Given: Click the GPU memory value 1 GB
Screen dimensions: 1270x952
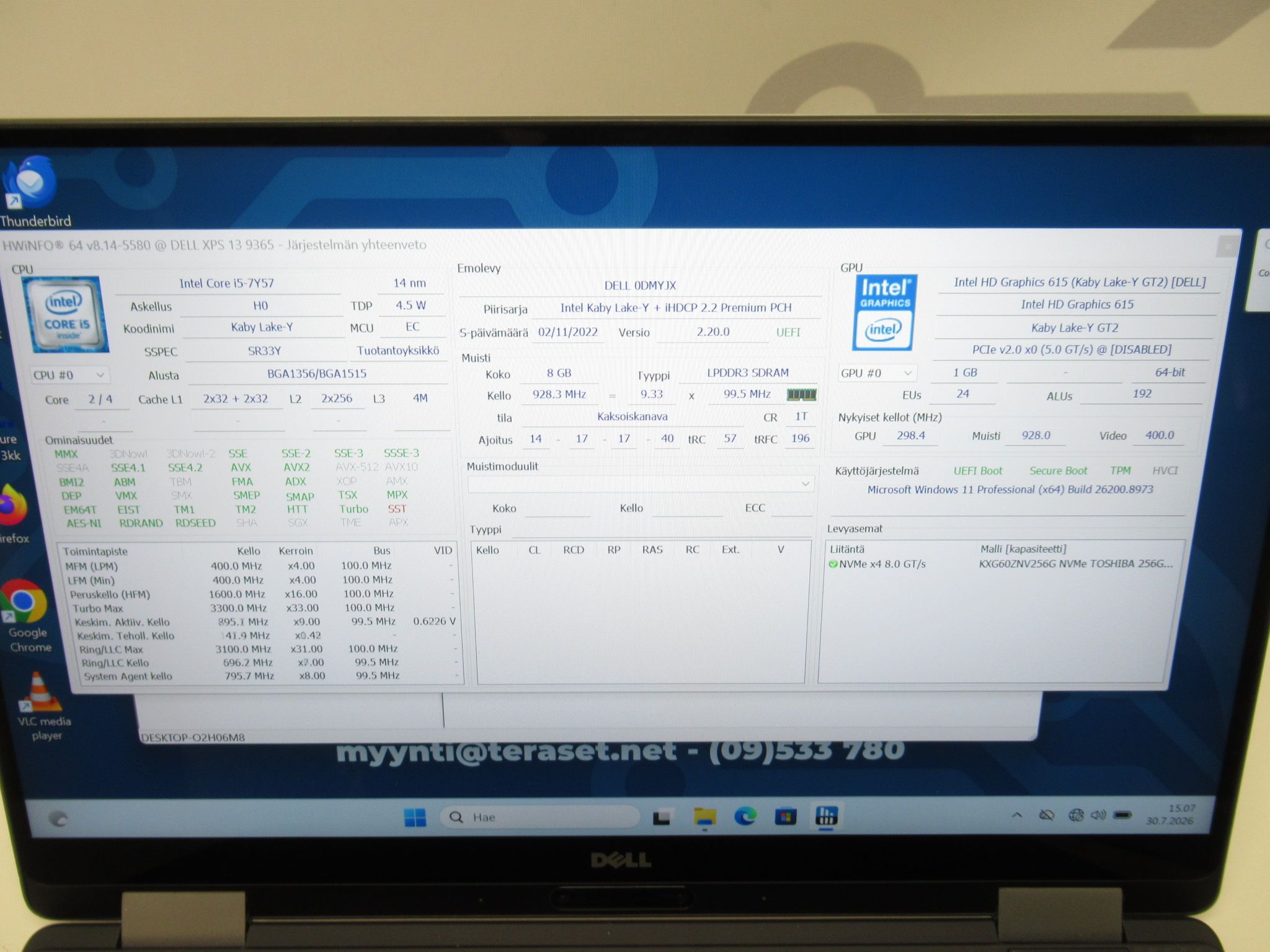Looking at the screenshot, I should pos(965,372).
